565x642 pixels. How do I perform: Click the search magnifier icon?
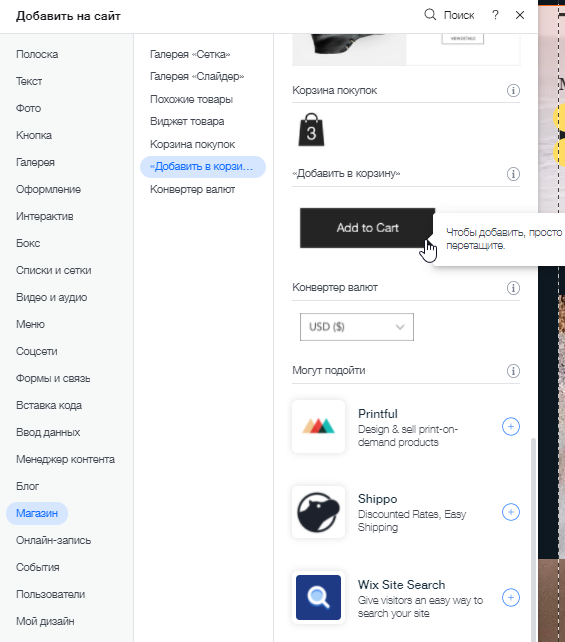[430, 15]
